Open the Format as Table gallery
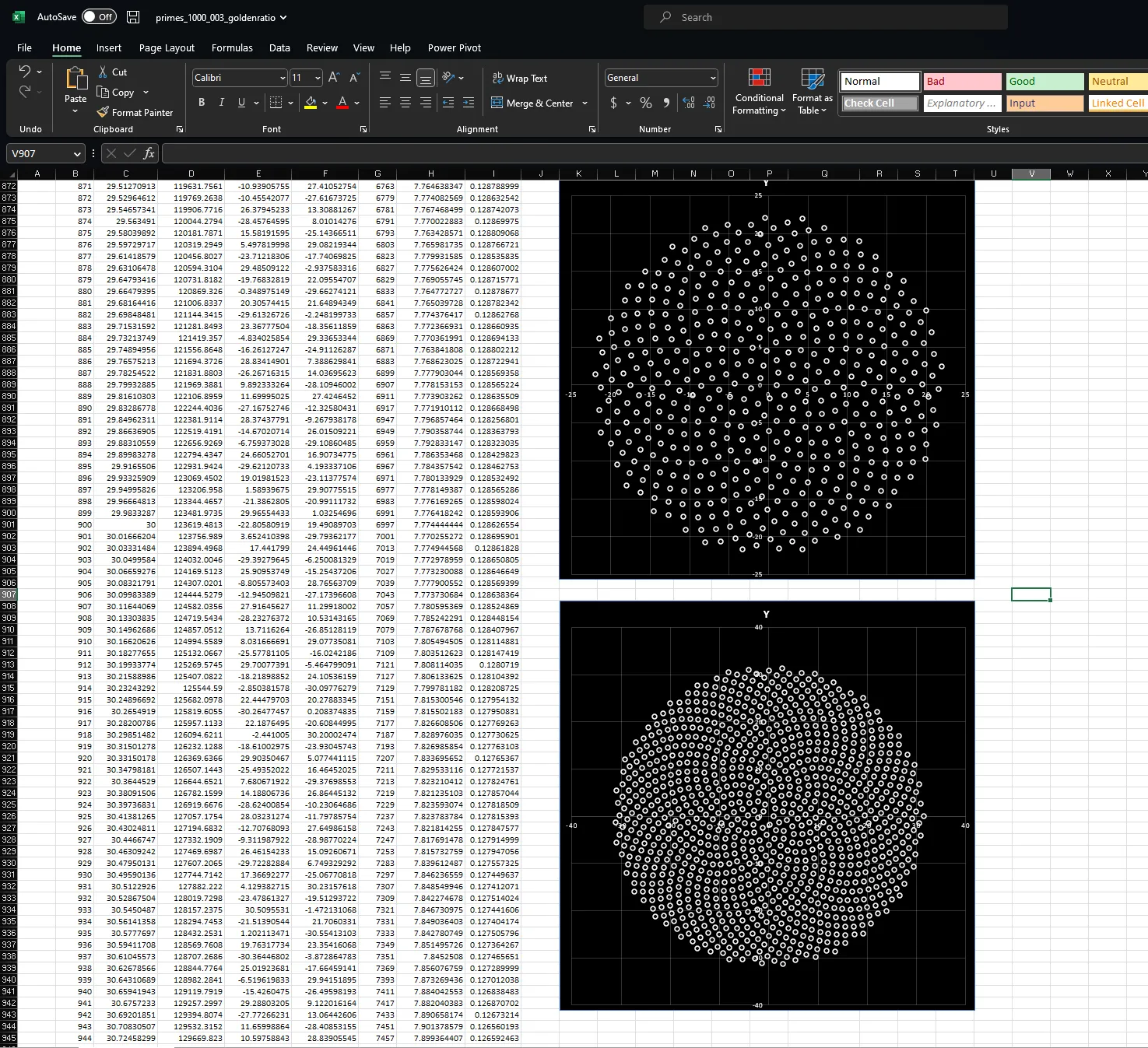The image size is (1148, 1048). click(x=813, y=92)
